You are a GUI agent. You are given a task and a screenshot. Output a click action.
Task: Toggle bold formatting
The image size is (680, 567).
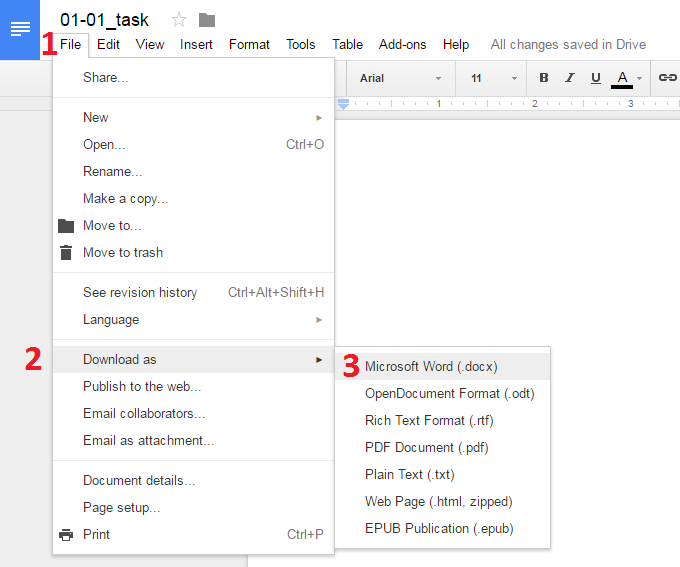(x=544, y=78)
